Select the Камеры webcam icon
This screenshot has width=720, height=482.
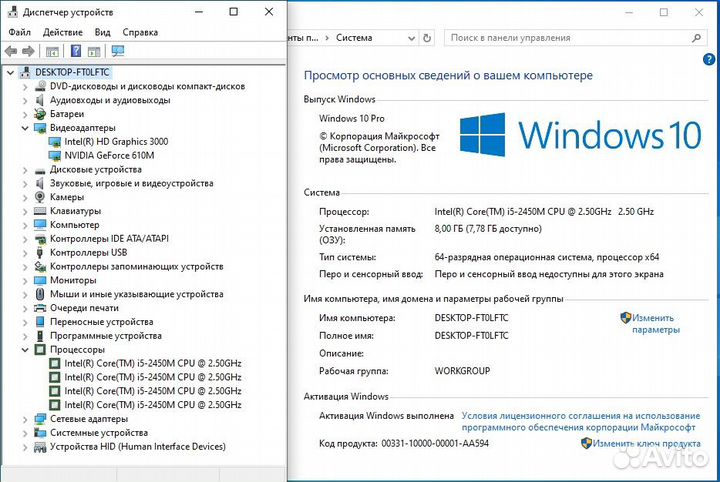click(40, 197)
